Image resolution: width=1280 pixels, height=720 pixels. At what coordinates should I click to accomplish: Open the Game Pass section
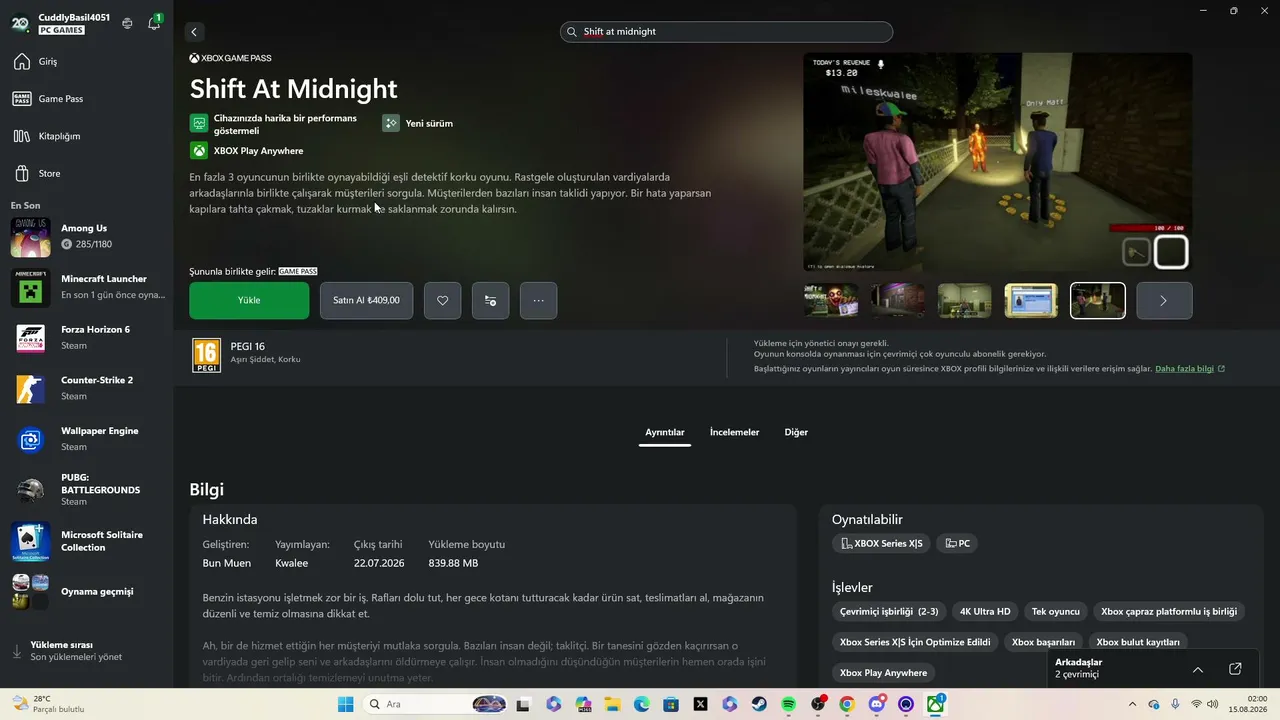[x=86, y=99]
